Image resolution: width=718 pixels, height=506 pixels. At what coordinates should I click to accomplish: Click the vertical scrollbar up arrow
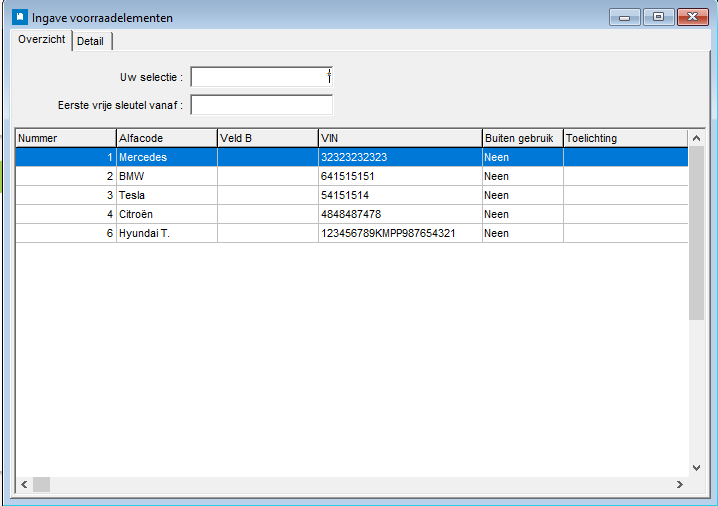tap(696, 137)
